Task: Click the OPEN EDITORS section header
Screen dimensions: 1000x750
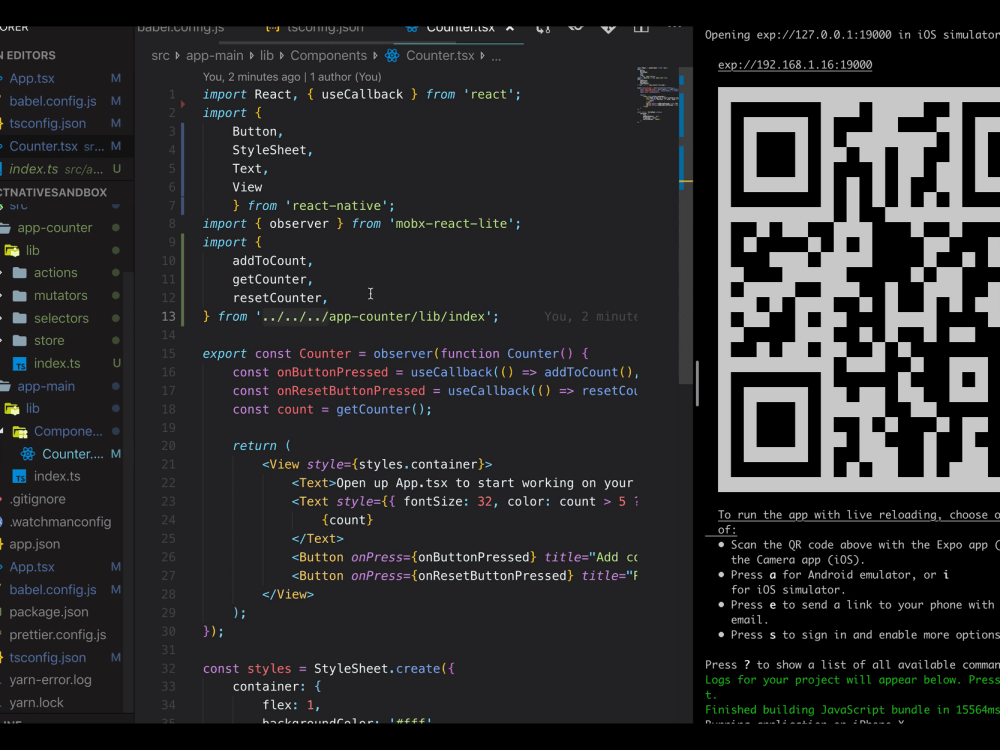Action: click(28, 55)
